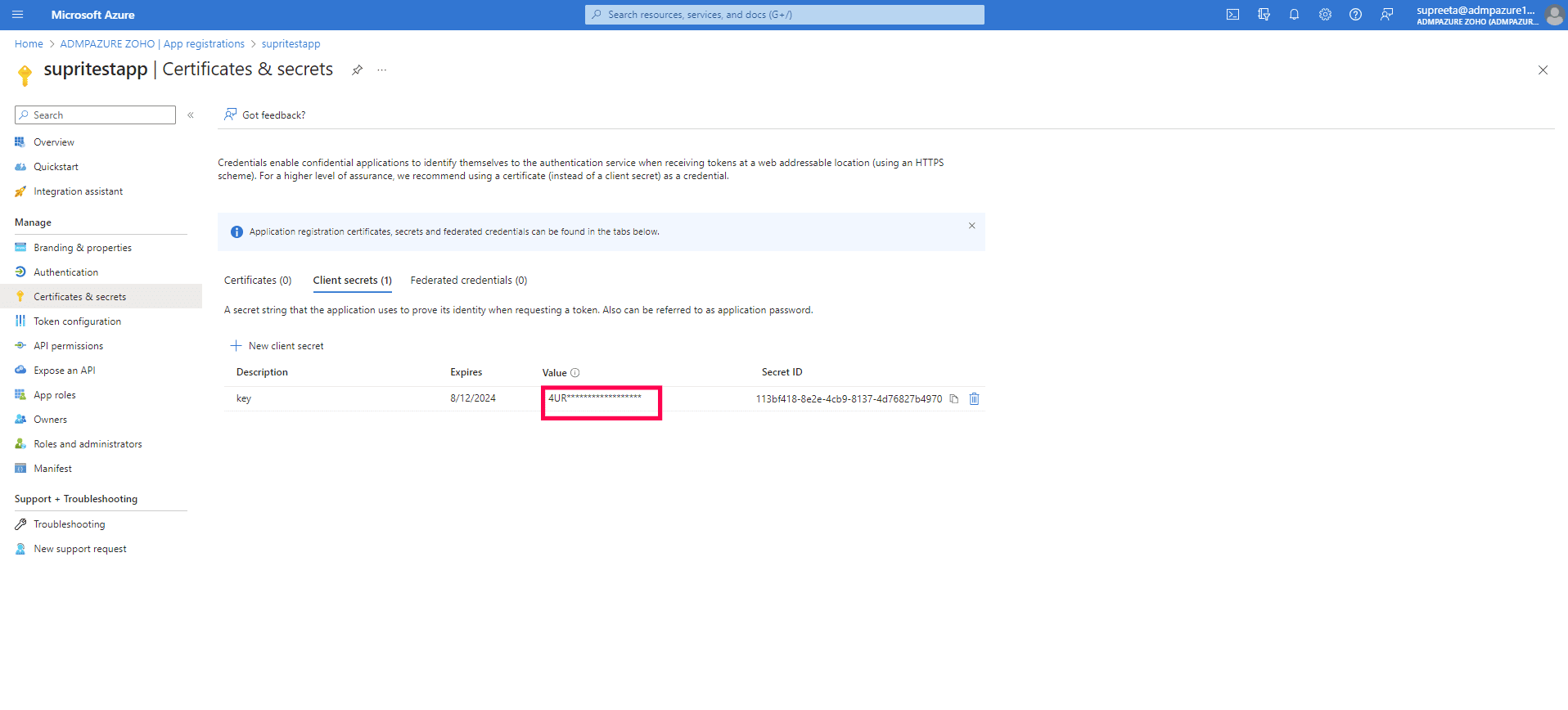Viewport: 1568px width, 710px height.
Task: Dismiss the information banner
Action: [972, 226]
